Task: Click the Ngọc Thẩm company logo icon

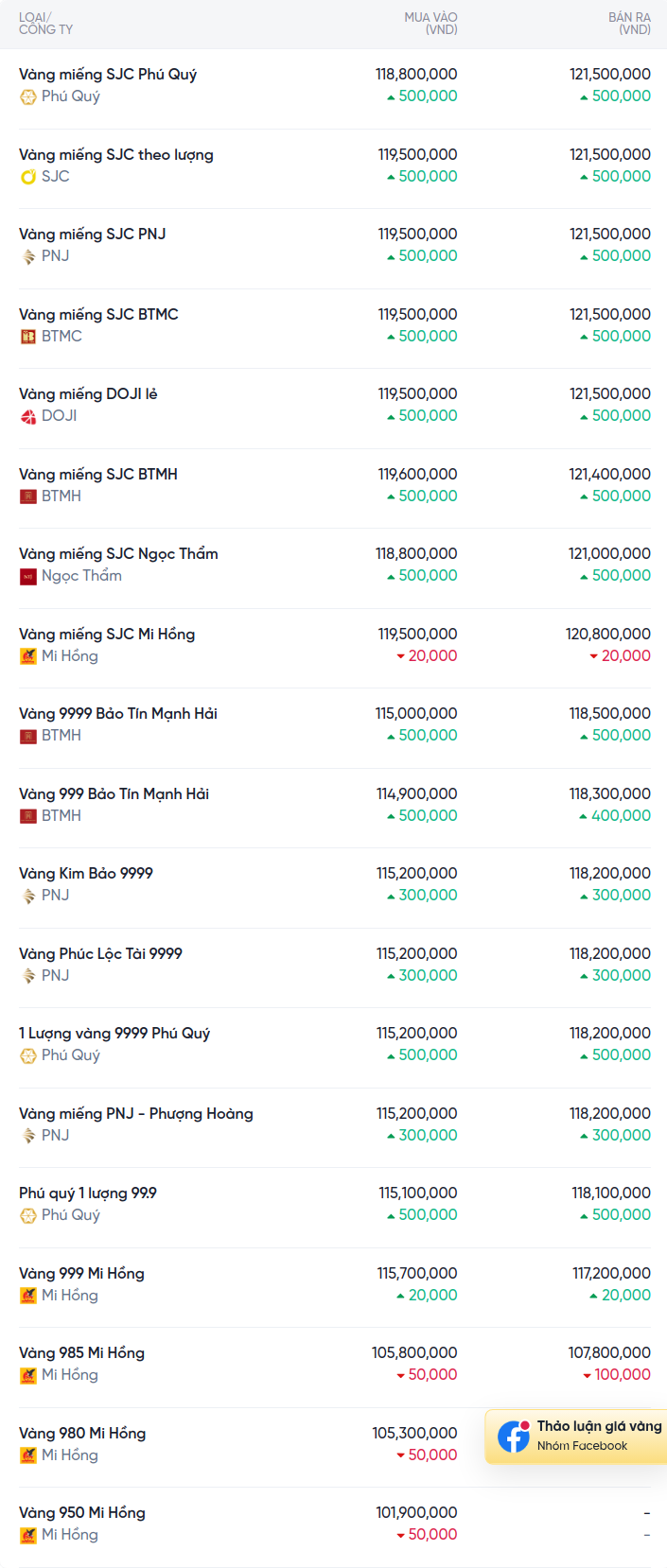Action: [28, 576]
